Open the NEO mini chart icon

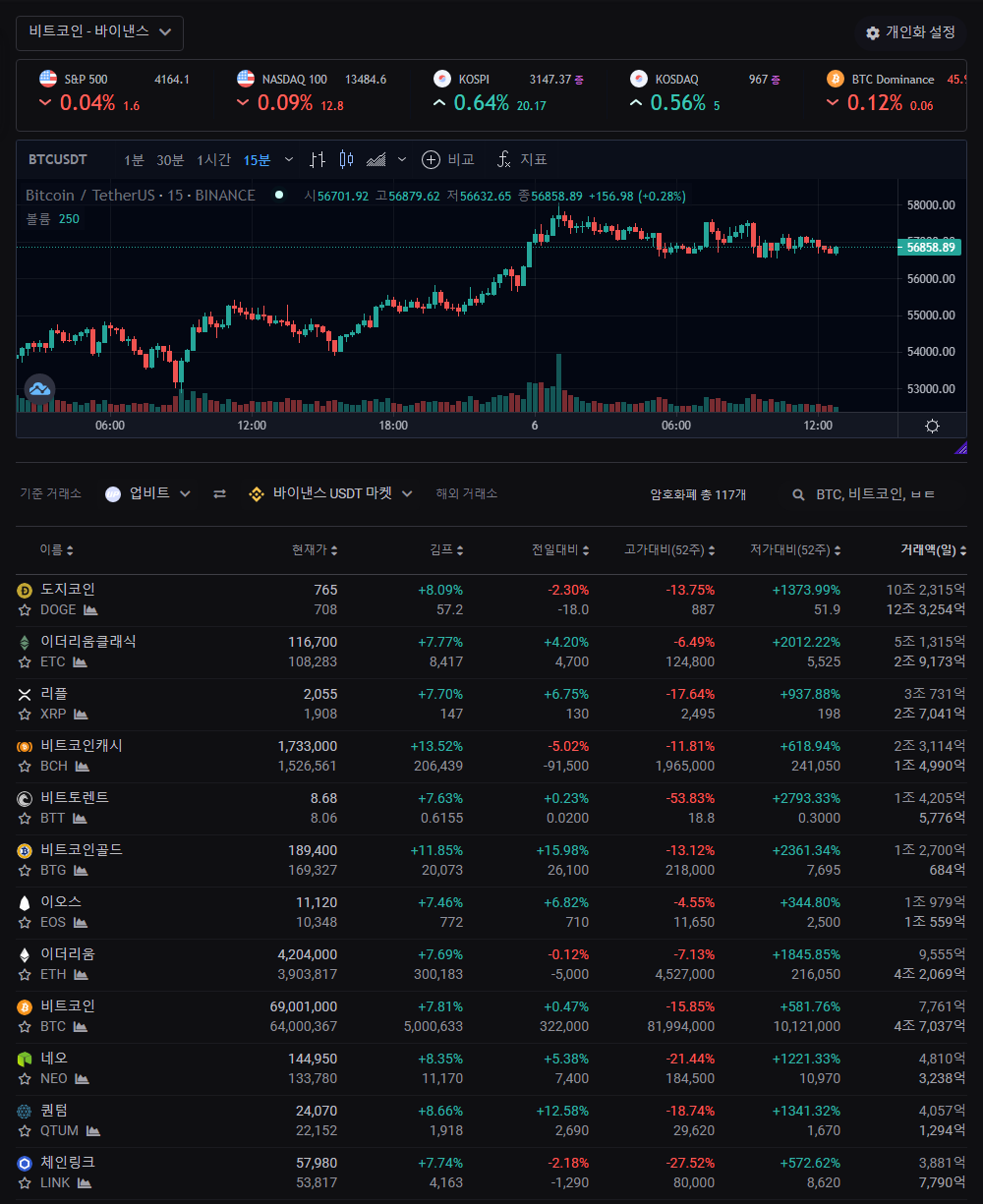(x=83, y=1078)
